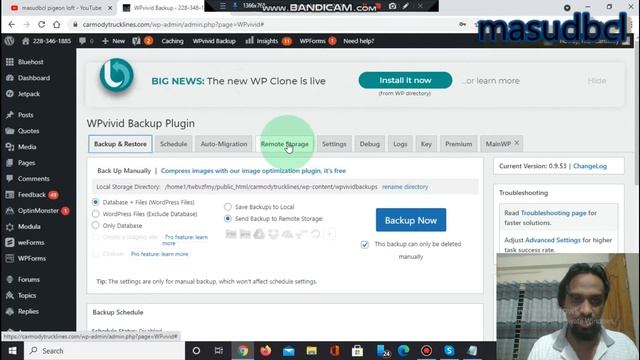Open the Remote Storage tab
Viewport: 640px width, 360px height.
(284, 144)
